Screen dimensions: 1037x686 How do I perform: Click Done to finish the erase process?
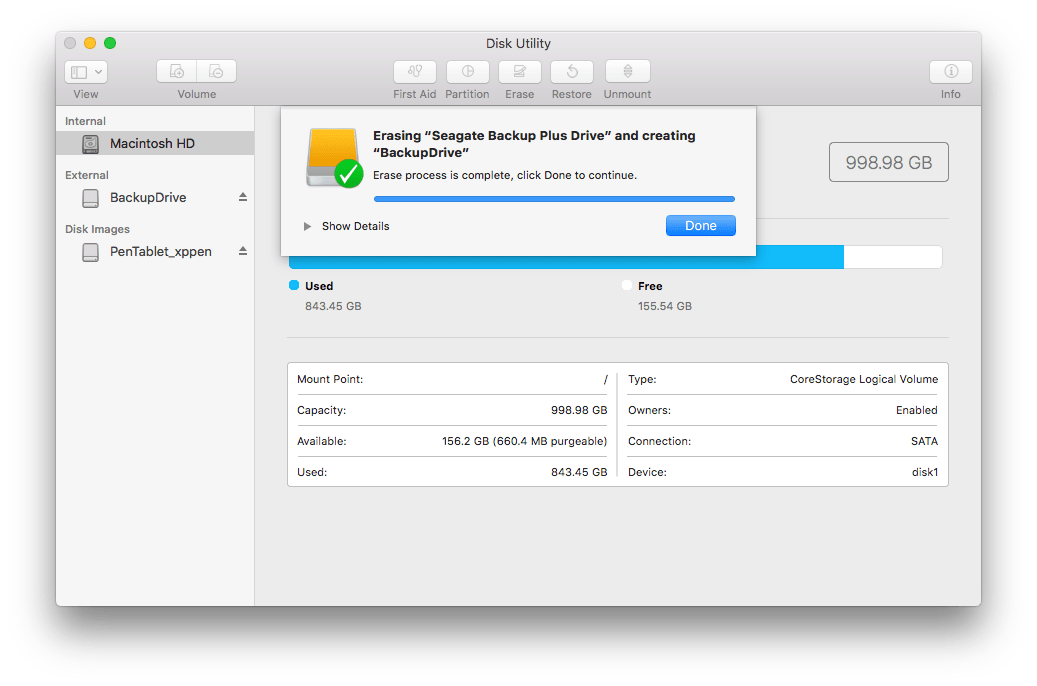coord(700,225)
